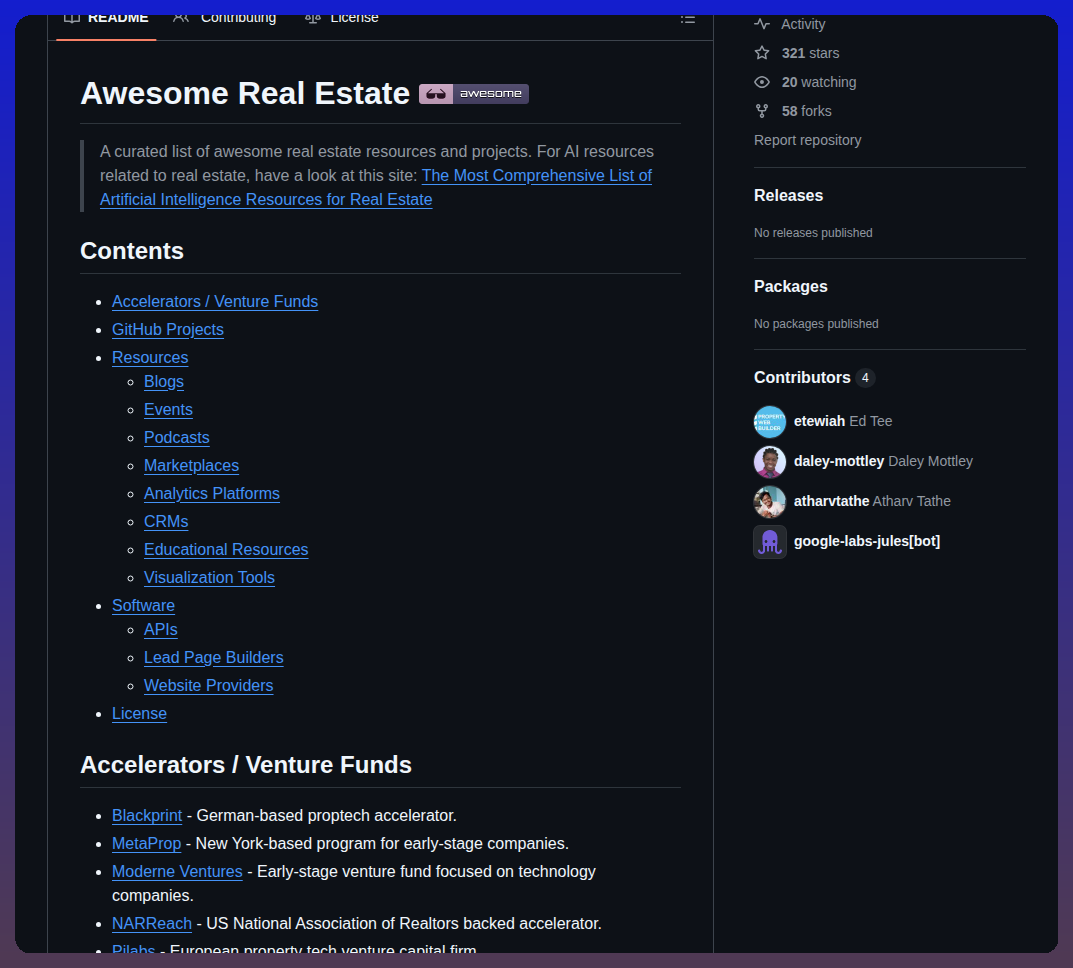Click No releases published text

[x=813, y=233]
